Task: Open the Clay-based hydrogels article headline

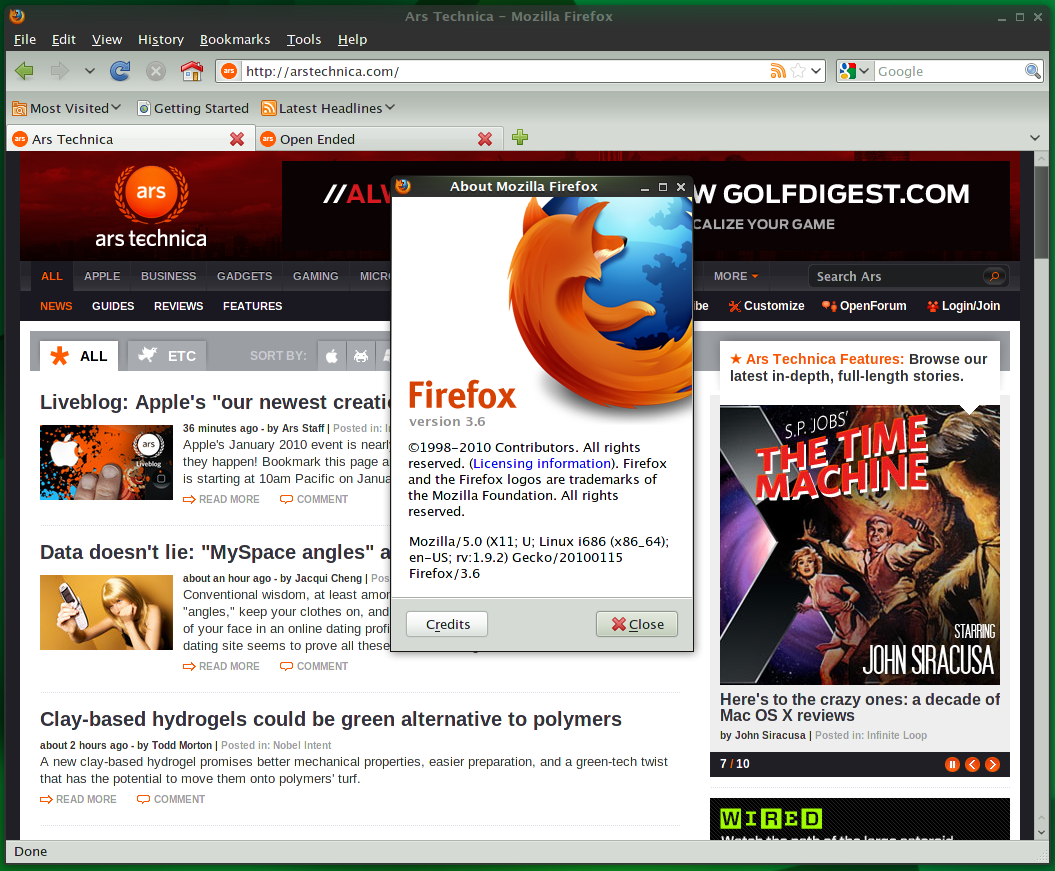Action: [x=330, y=719]
